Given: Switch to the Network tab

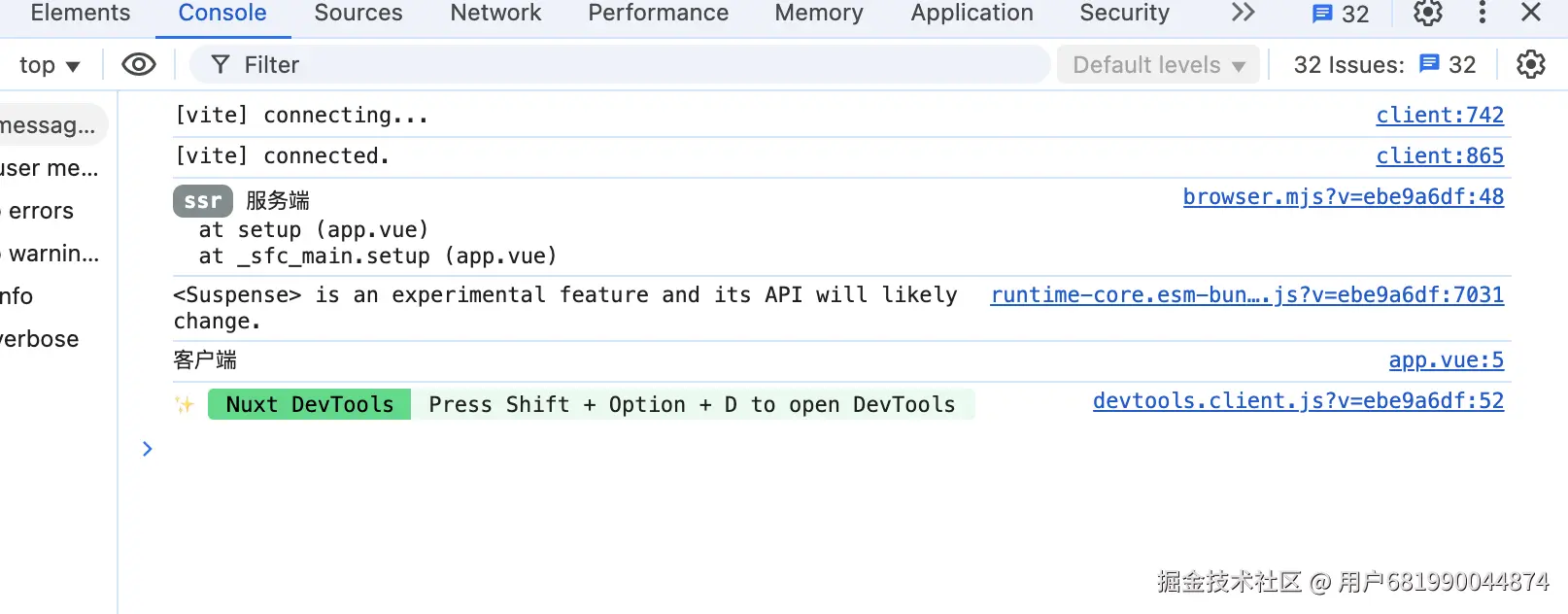Looking at the screenshot, I should pyautogui.click(x=495, y=13).
